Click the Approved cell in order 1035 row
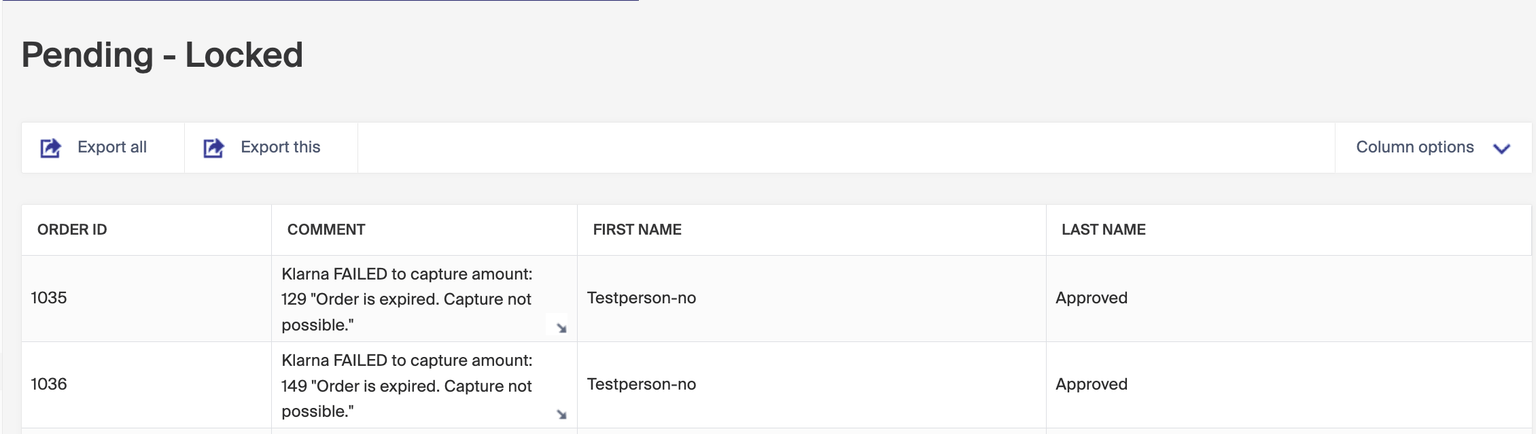 1091,298
